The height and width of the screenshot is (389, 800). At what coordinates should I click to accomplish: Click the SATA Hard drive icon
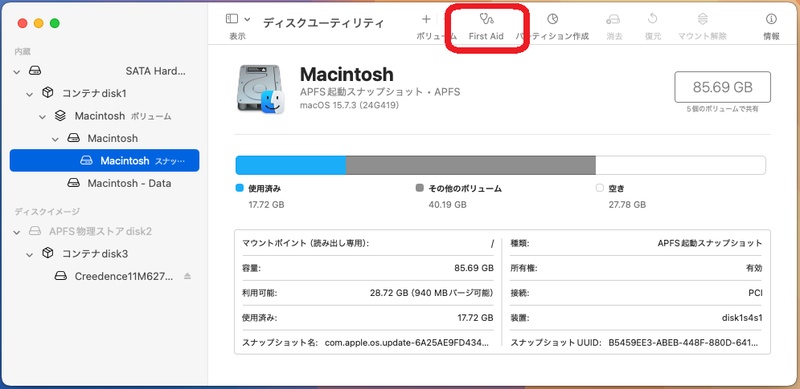[x=35, y=70]
